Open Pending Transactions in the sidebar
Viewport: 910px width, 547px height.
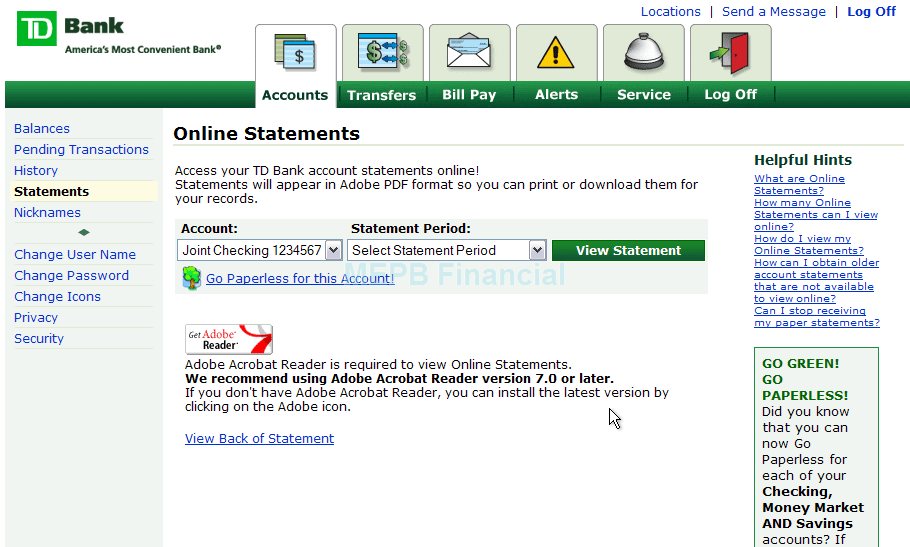[x=81, y=149]
